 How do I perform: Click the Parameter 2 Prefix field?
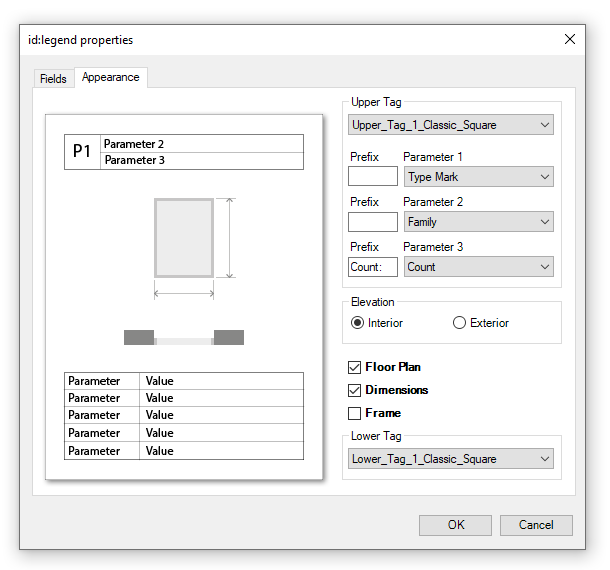pyautogui.click(x=372, y=222)
